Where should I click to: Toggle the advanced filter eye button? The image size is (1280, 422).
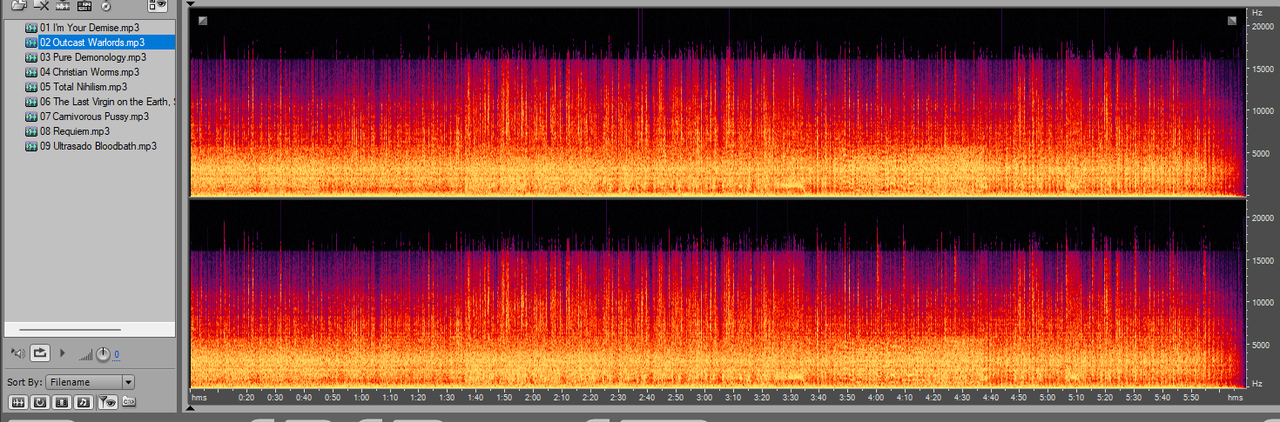(x=108, y=402)
